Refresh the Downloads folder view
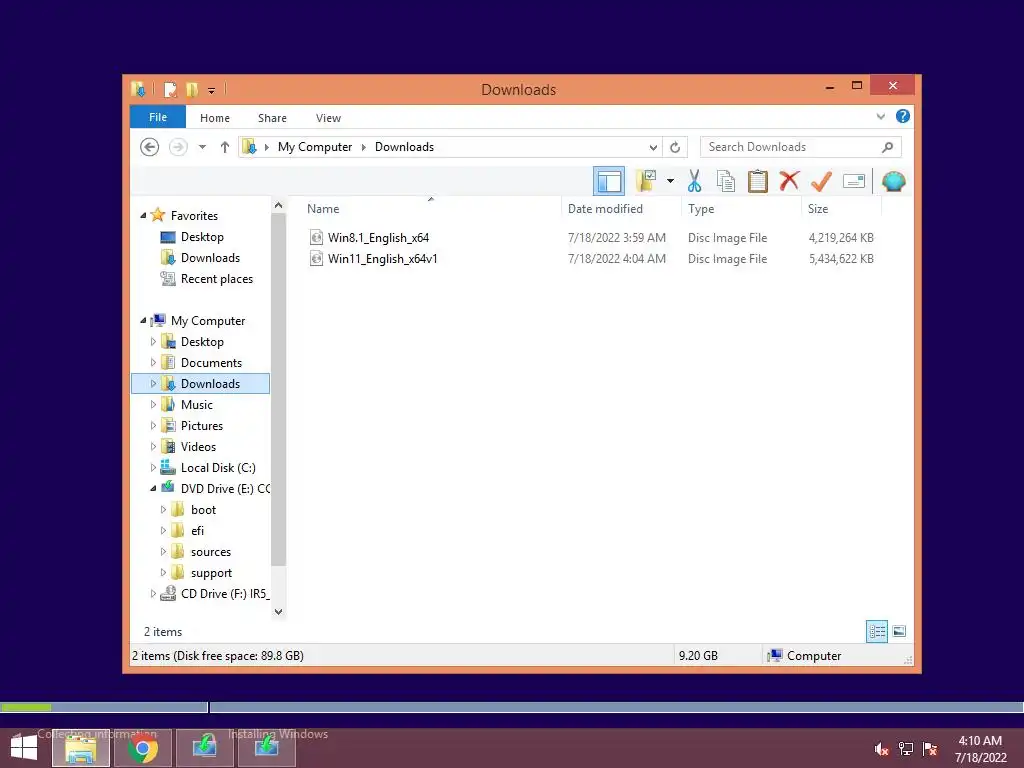Image resolution: width=1024 pixels, height=768 pixels. tap(675, 148)
